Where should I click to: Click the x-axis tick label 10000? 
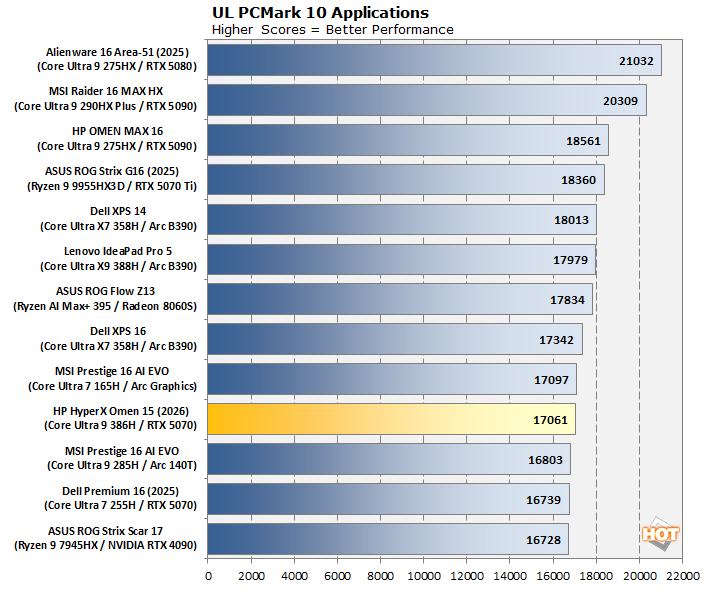424,576
